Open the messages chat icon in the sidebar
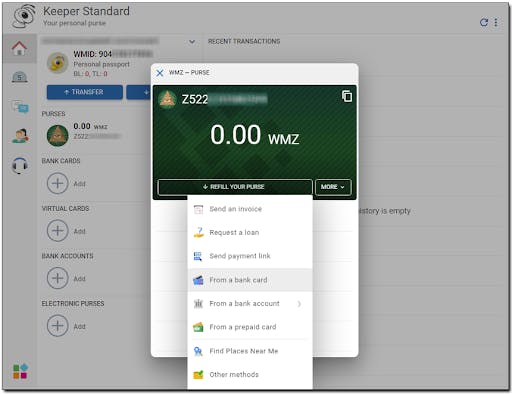Image resolution: width=512 pixels, height=394 pixels. tap(20, 107)
